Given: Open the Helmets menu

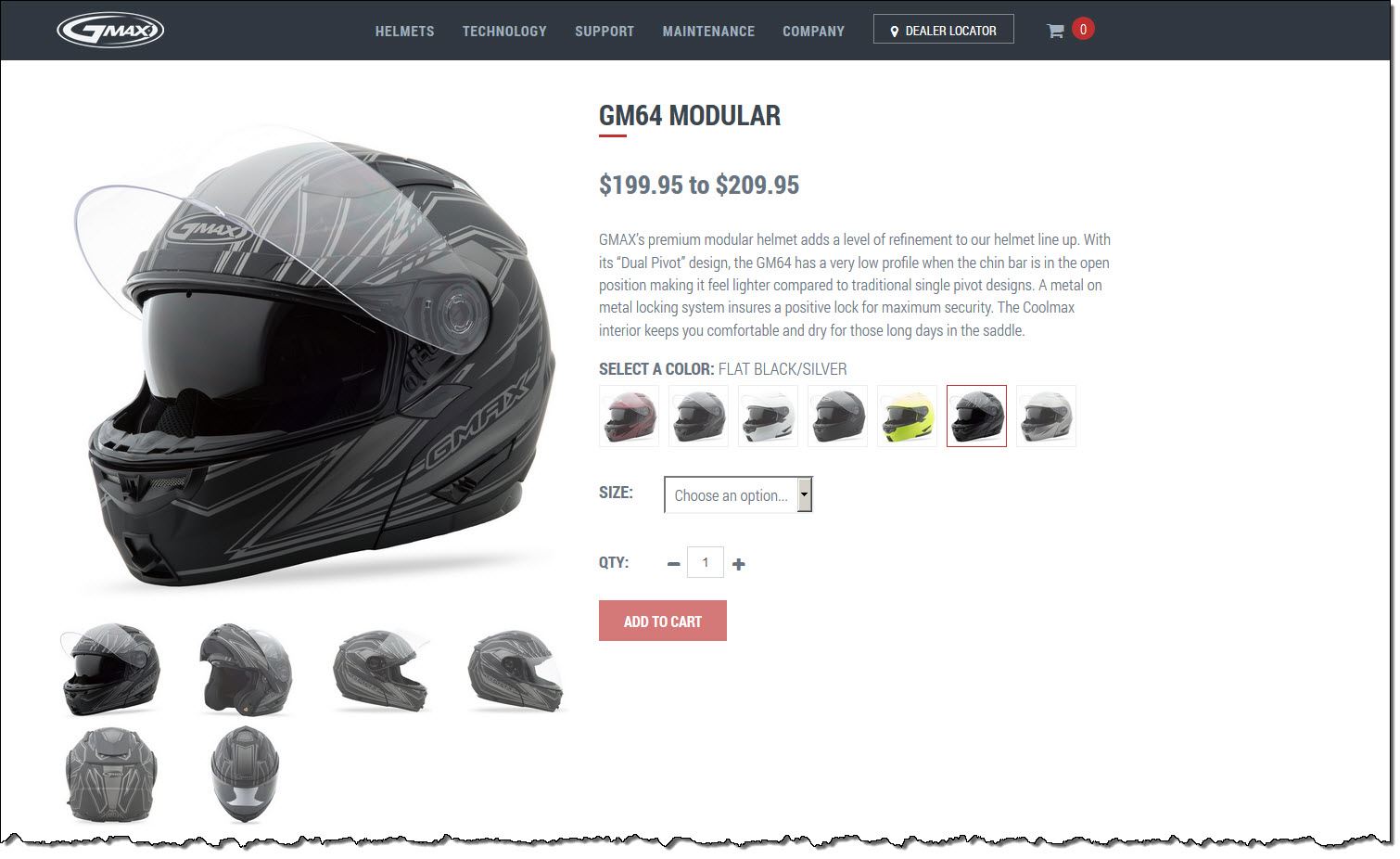Looking at the screenshot, I should tap(404, 32).
